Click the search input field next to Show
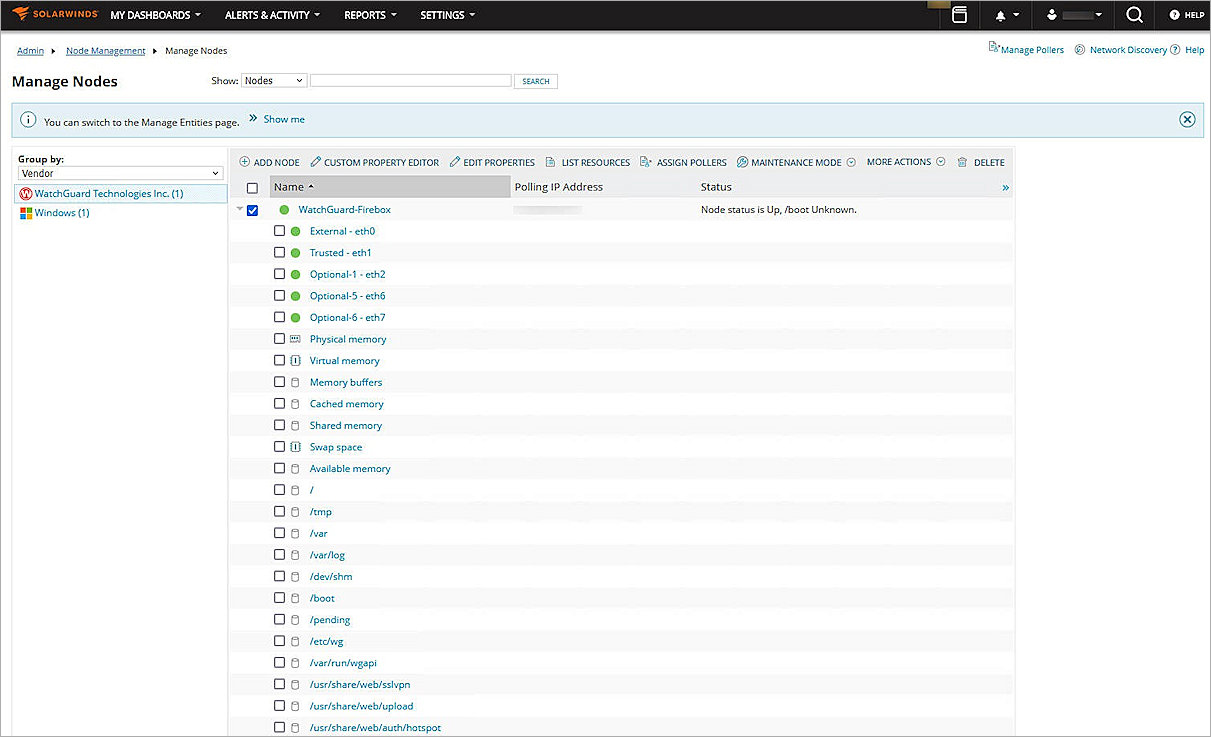Image resolution: width=1211 pixels, height=737 pixels. point(410,80)
